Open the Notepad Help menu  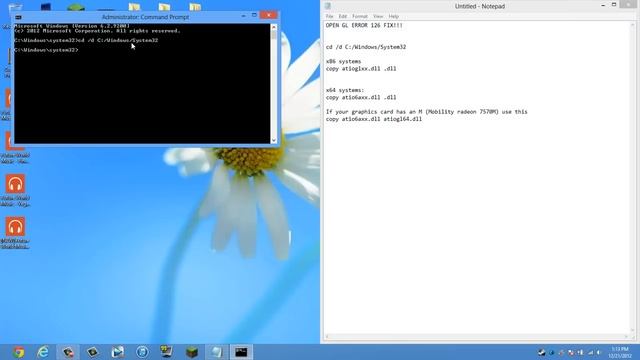click(393, 16)
